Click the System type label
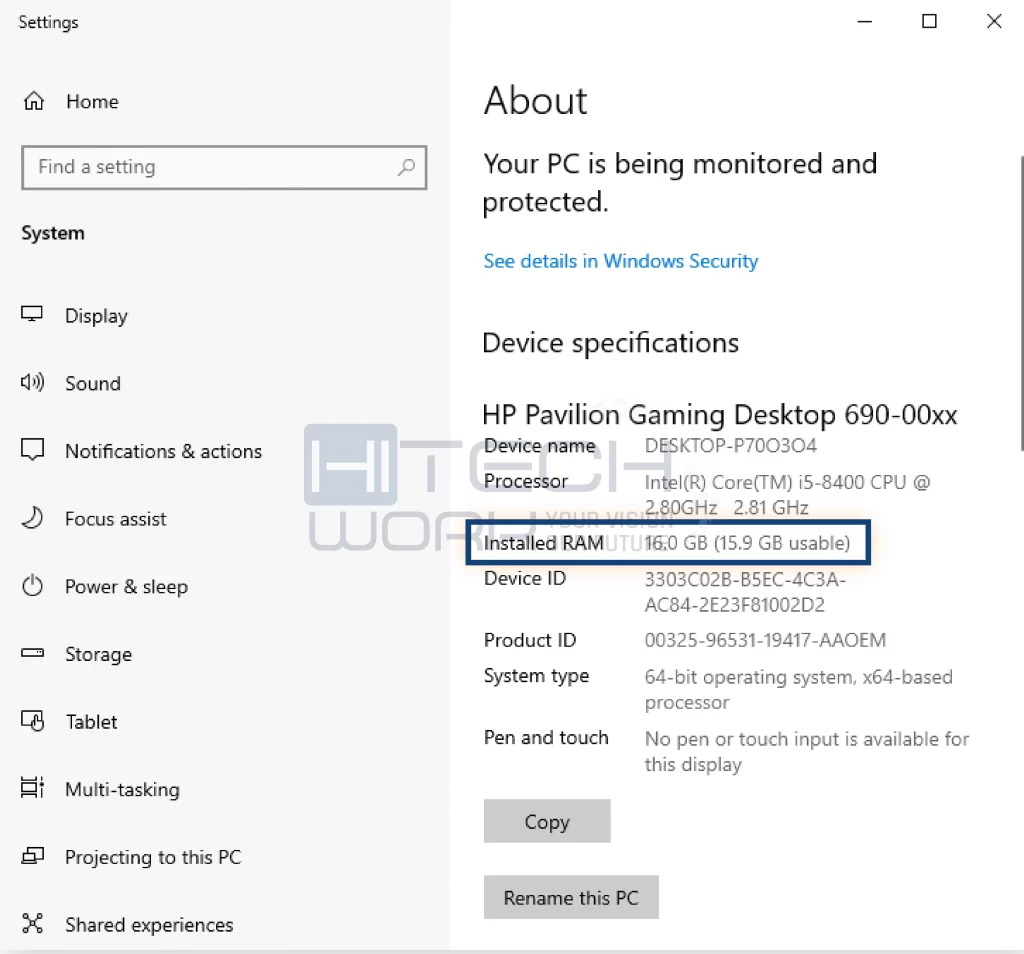1024x954 pixels. [536, 676]
